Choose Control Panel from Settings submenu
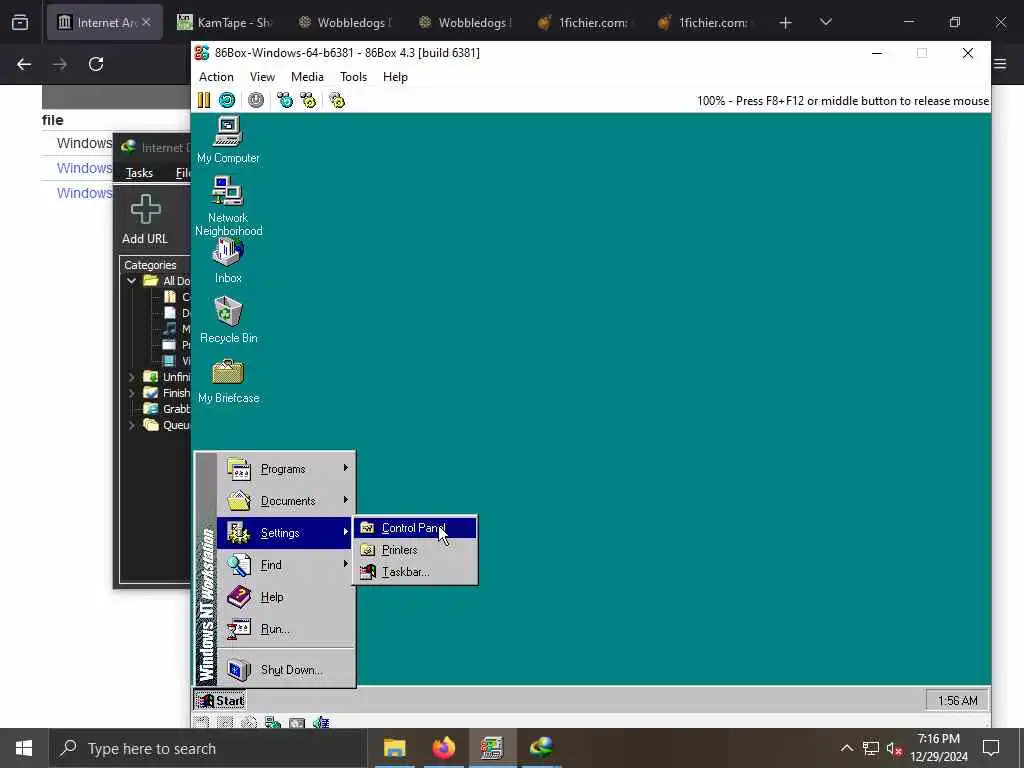Screen dimensions: 1024x768 415,528
